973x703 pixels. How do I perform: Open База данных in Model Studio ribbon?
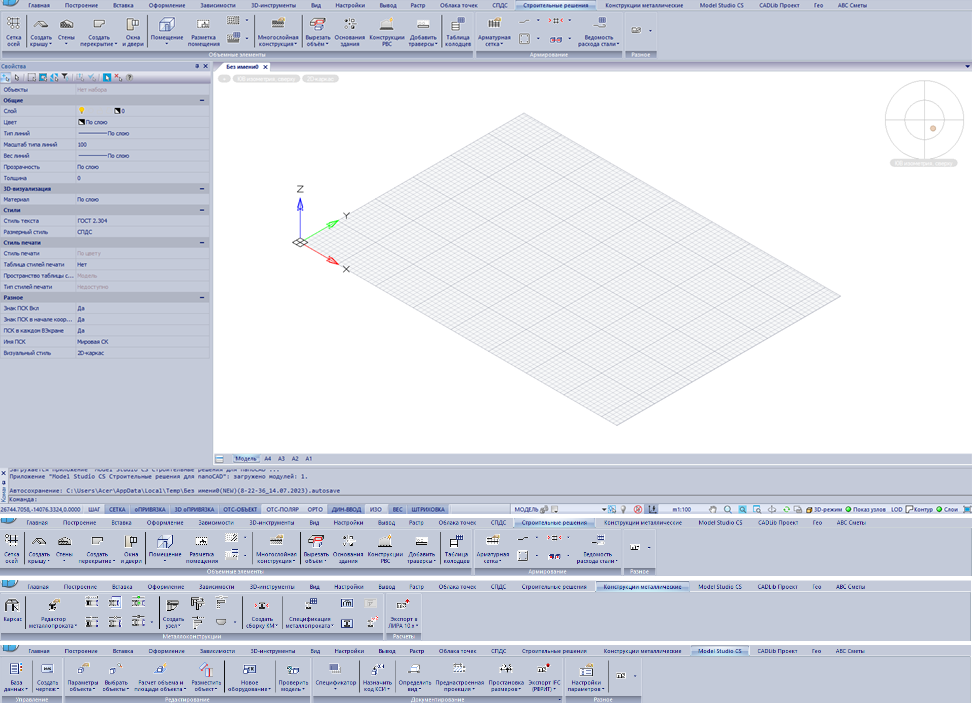(16, 676)
